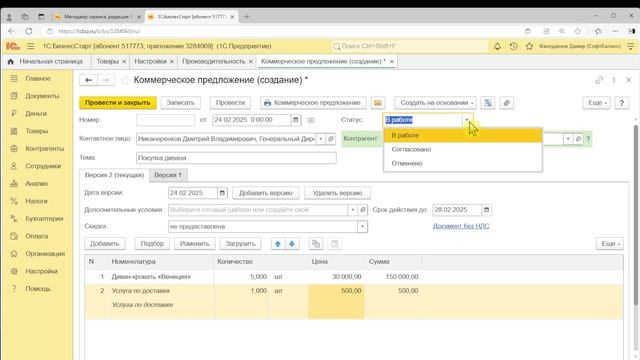Print Коммерческое предложение button
Screen dimensions: 640x360
coord(313,103)
